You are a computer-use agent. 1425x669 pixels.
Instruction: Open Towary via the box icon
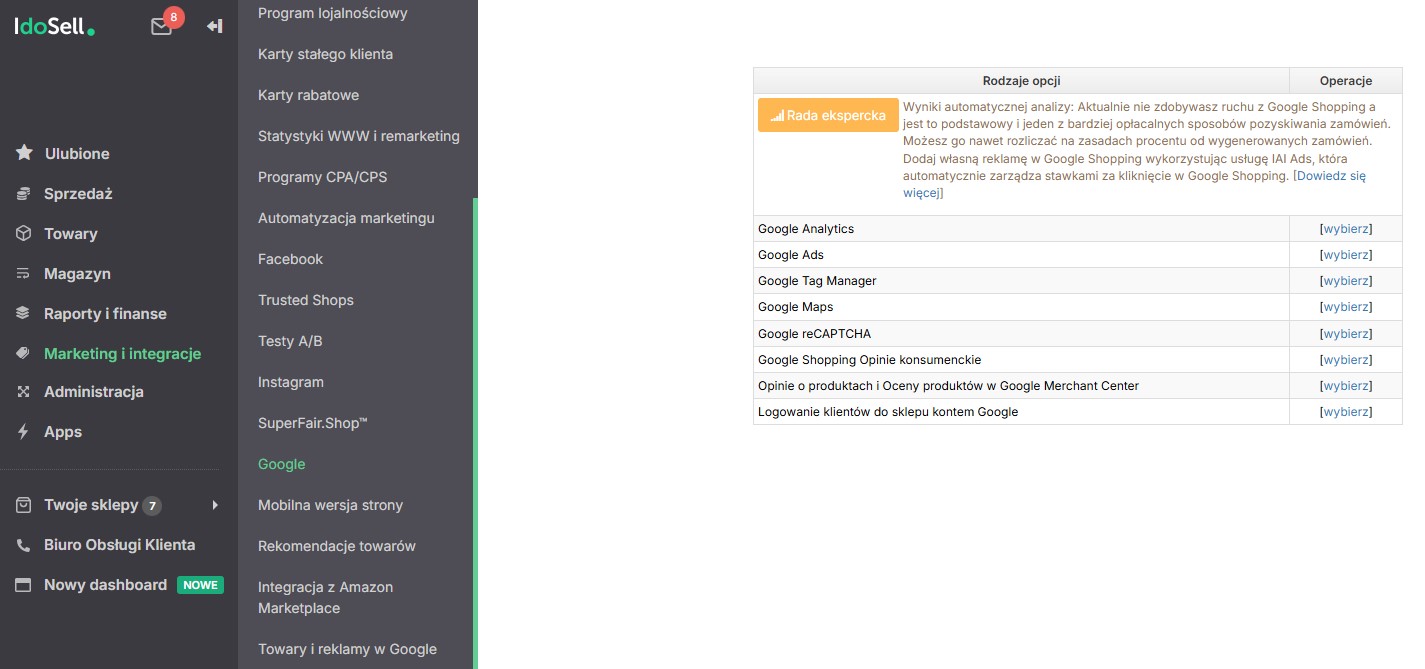point(24,233)
